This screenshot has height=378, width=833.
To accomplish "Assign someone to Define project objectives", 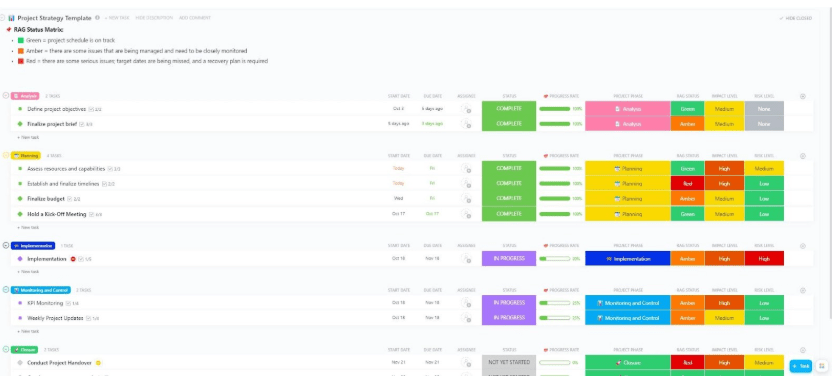I will [x=466, y=109].
